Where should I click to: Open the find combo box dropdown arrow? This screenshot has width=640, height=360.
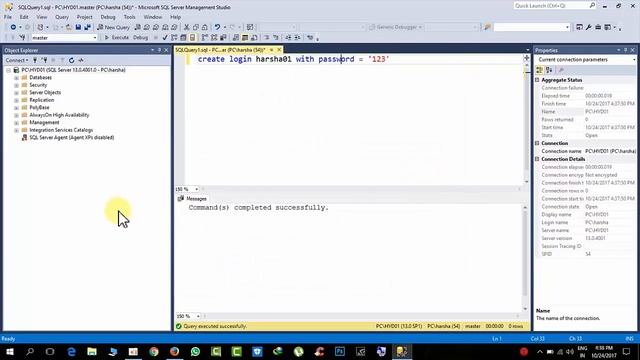(x=567, y=27)
